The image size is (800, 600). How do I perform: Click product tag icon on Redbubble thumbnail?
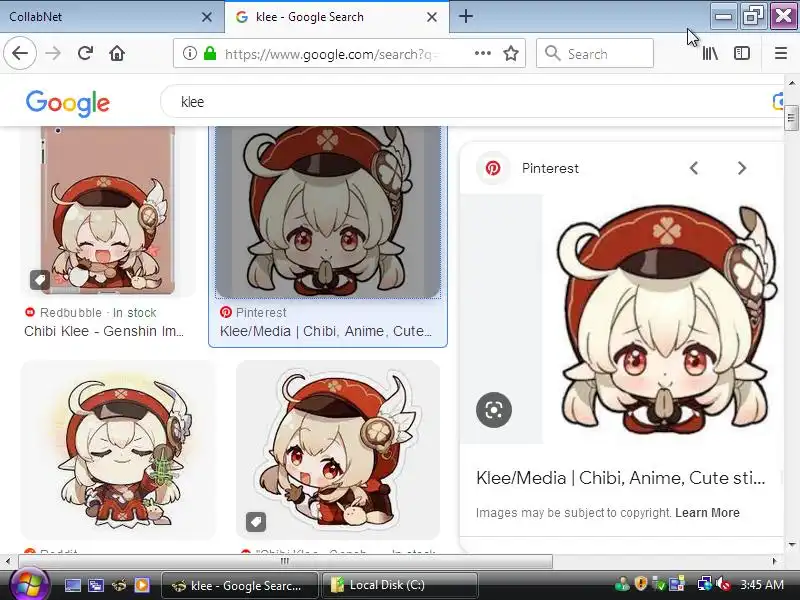pyautogui.click(x=40, y=279)
